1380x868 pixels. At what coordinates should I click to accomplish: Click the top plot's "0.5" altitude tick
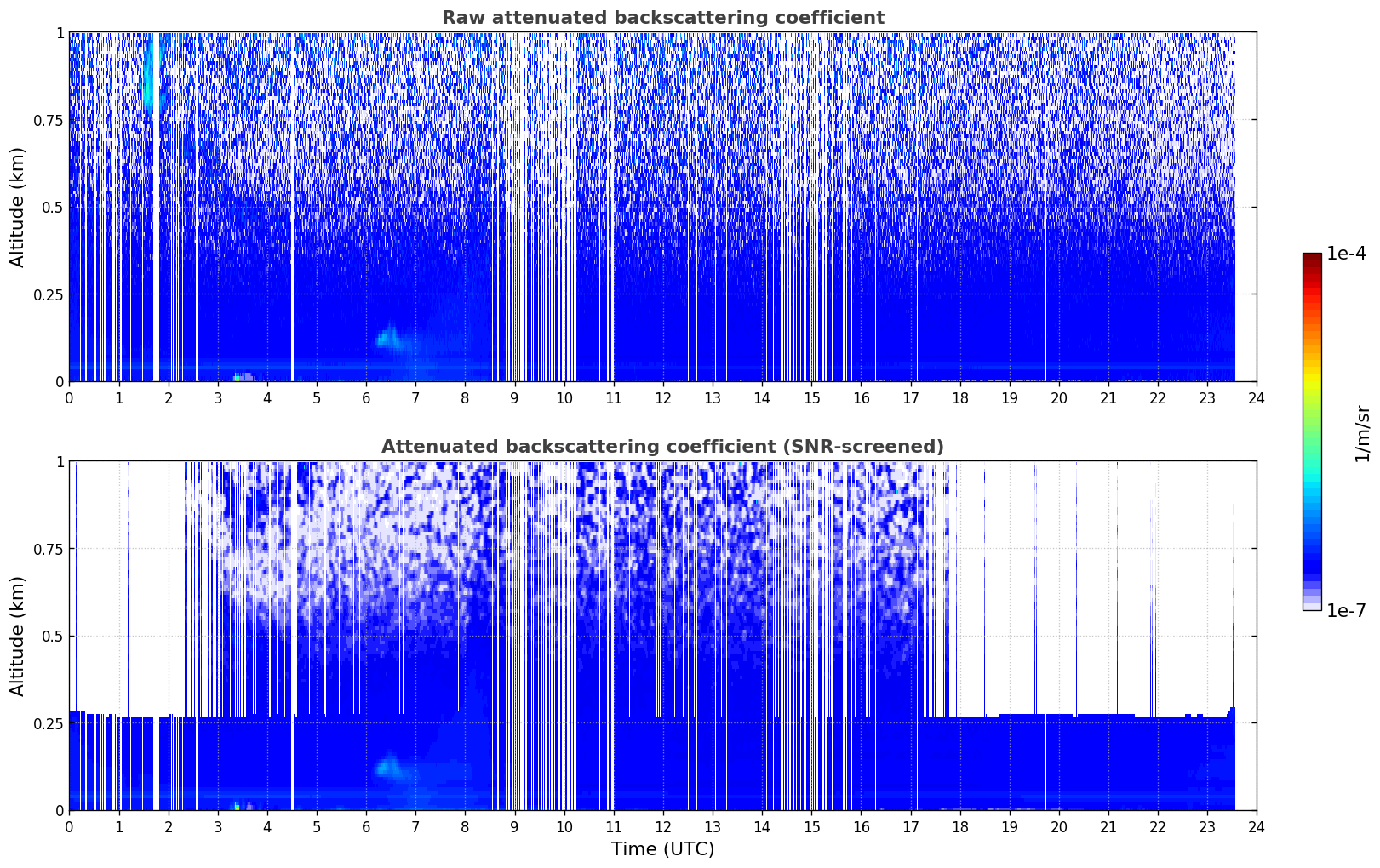(x=53, y=207)
